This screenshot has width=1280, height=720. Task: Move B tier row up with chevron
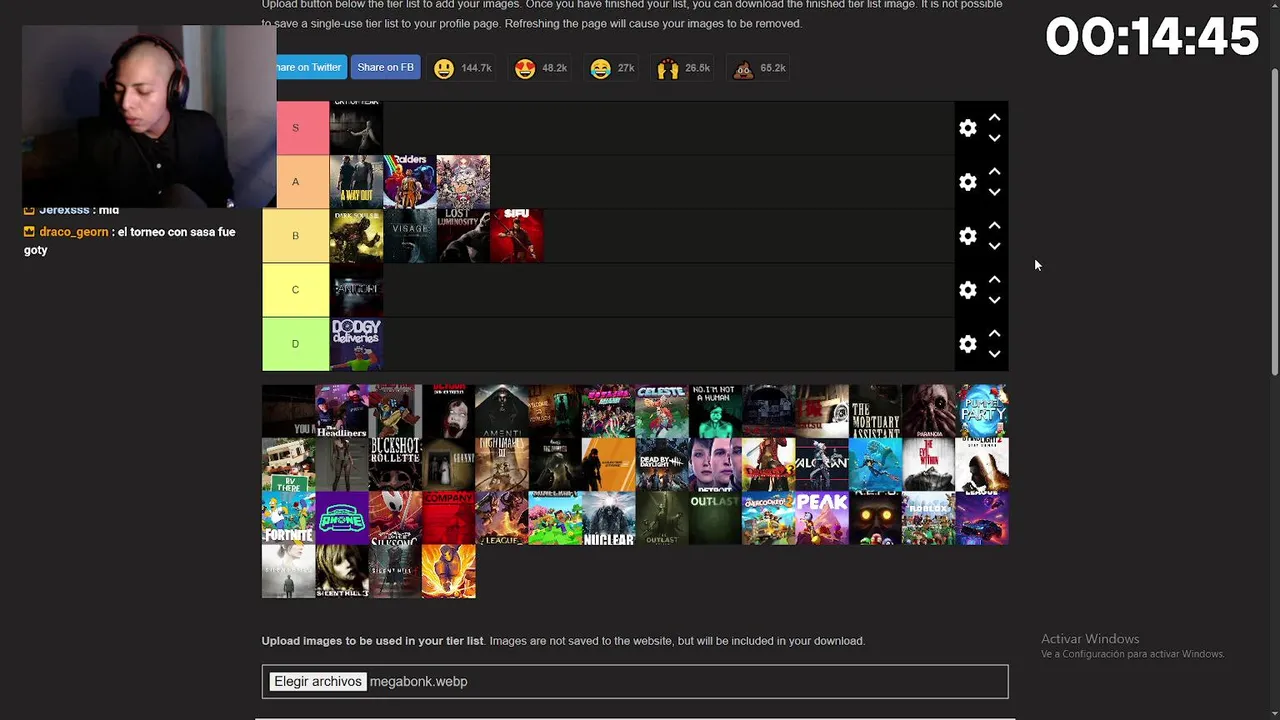click(x=994, y=225)
